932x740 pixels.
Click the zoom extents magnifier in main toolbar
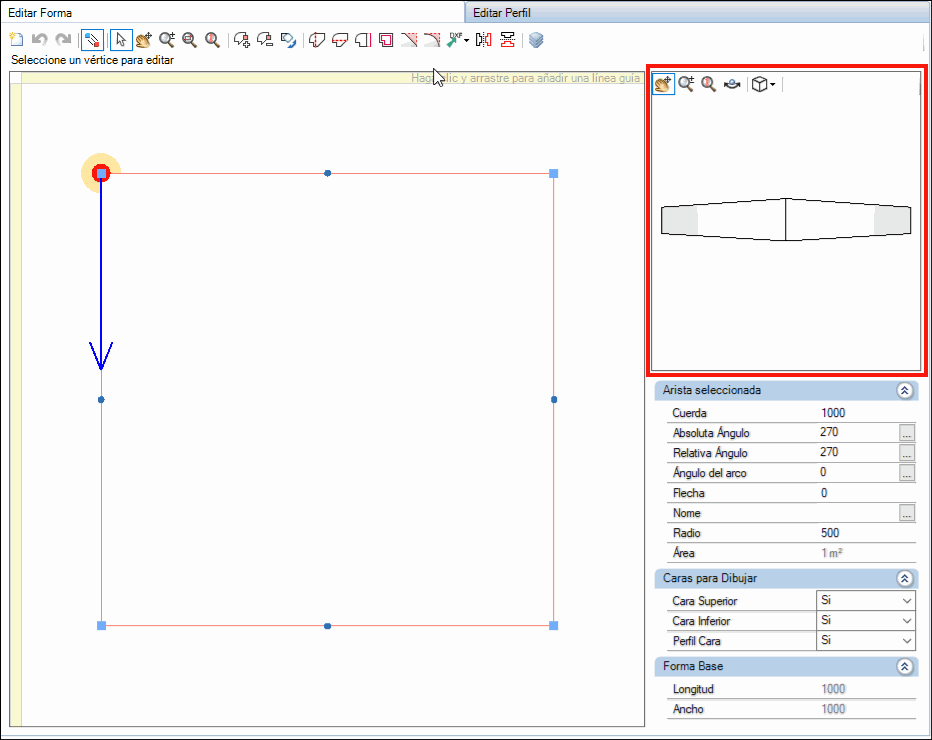point(212,40)
